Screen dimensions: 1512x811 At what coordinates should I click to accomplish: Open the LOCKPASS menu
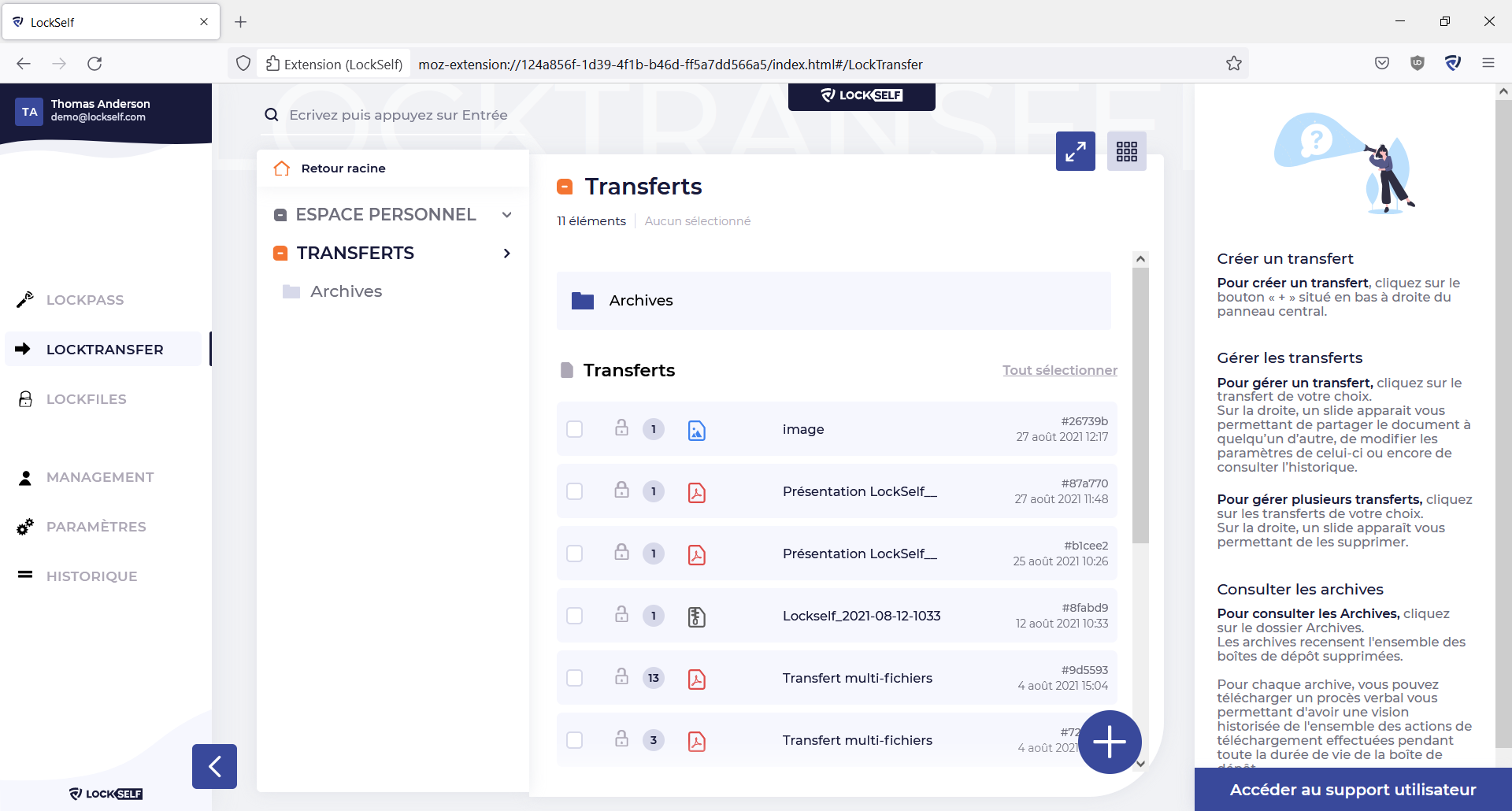click(x=85, y=300)
